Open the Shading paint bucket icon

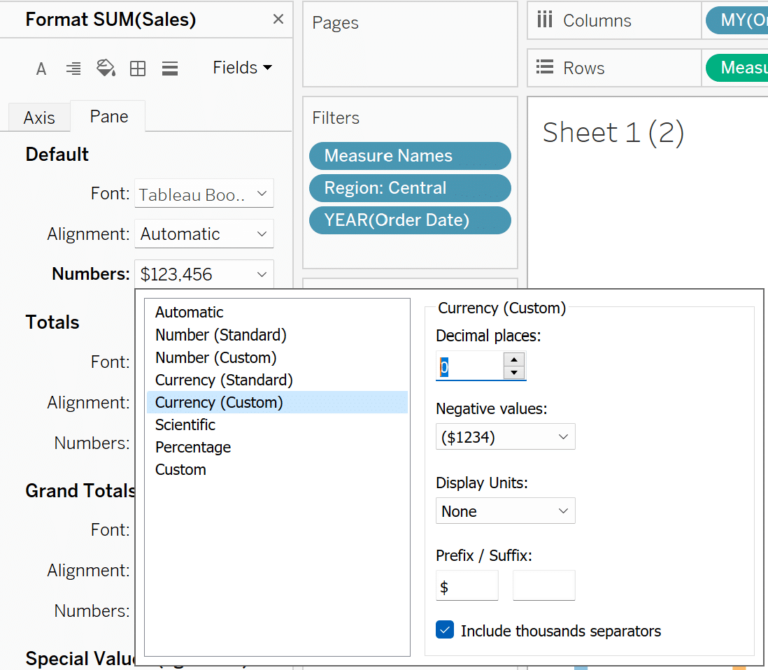click(x=105, y=68)
